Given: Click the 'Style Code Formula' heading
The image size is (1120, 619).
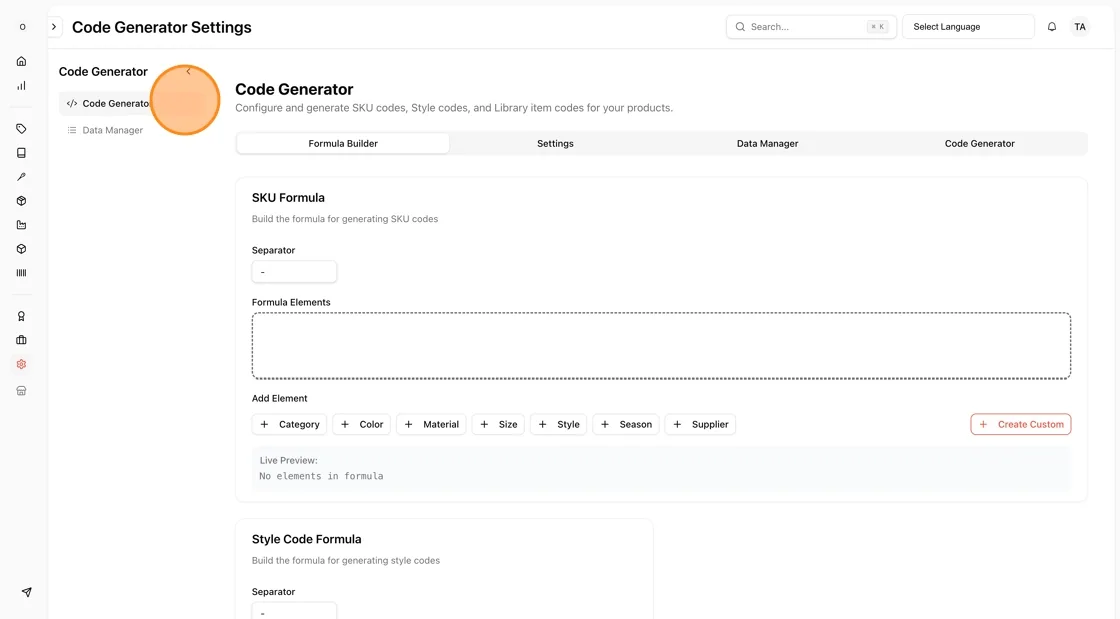Looking at the screenshot, I should (306, 539).
